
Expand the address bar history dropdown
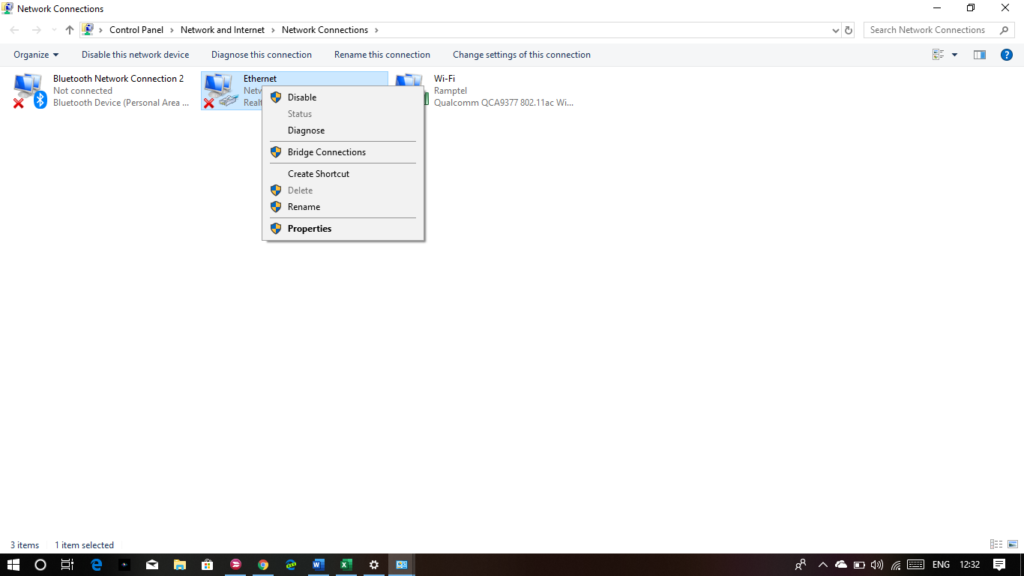click(836, 30)
